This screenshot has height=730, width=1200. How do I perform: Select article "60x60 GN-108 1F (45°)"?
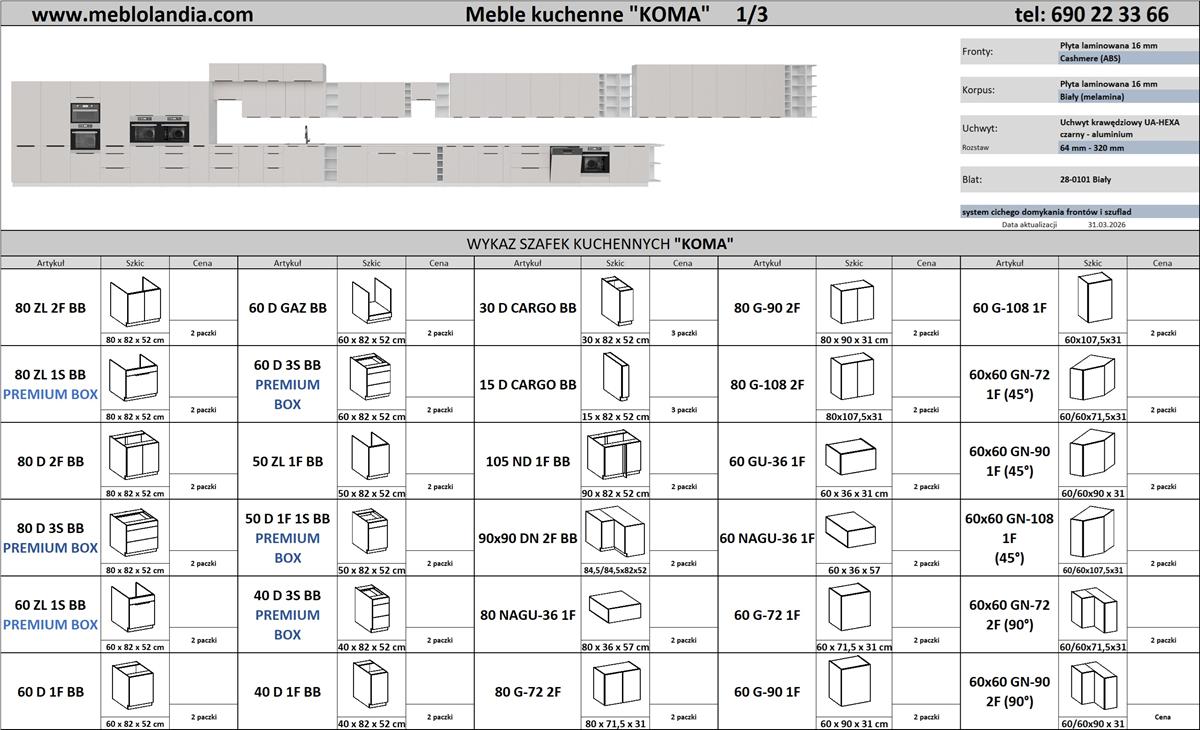[1010, 539]
